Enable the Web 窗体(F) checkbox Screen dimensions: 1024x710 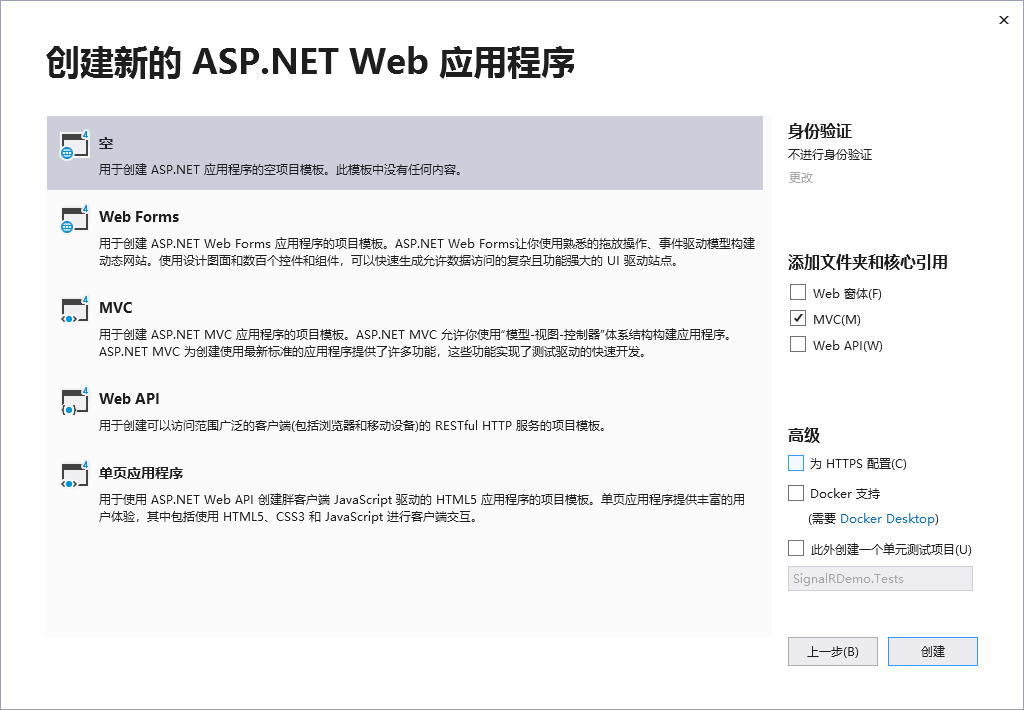pyautogui.click(x=797, y=292)
